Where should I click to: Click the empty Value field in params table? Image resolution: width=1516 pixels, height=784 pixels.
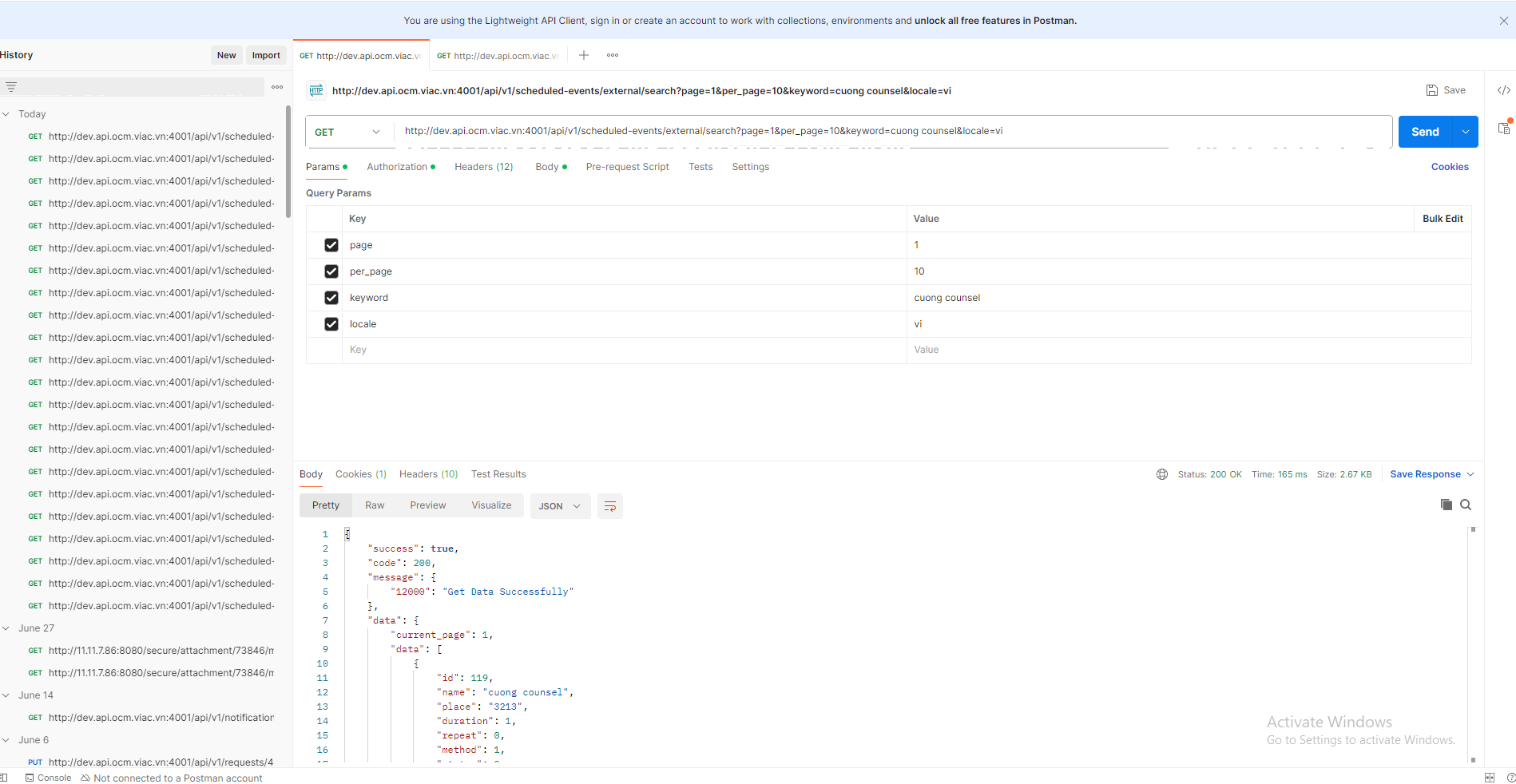click(1189, 350)
